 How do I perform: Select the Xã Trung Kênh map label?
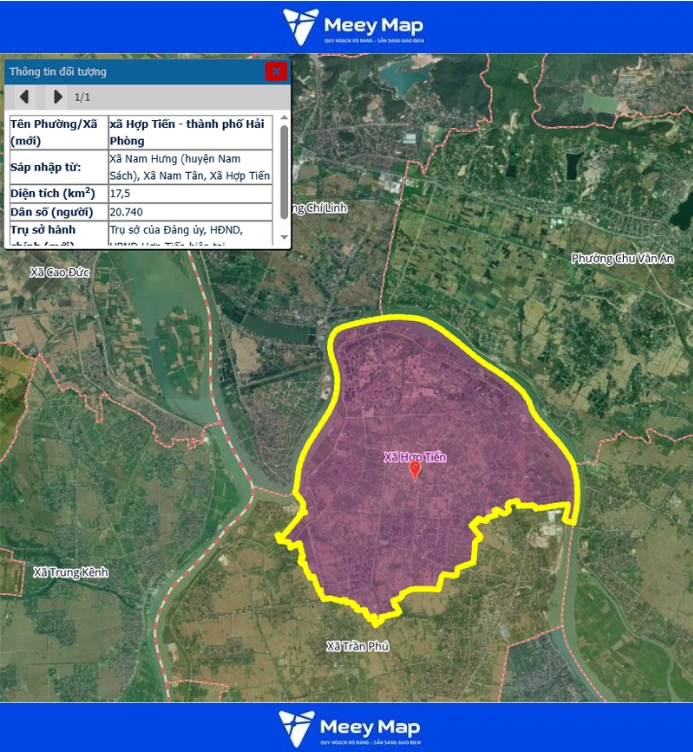[70, 572]
